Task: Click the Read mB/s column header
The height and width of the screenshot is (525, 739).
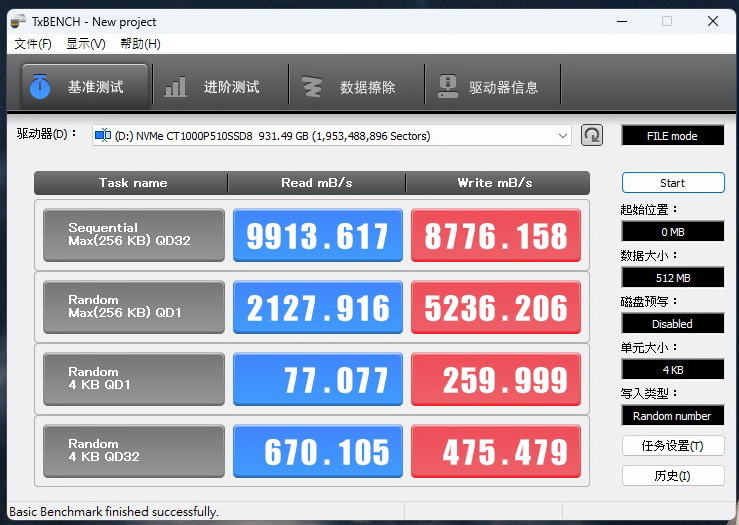Action: [317, 183]
